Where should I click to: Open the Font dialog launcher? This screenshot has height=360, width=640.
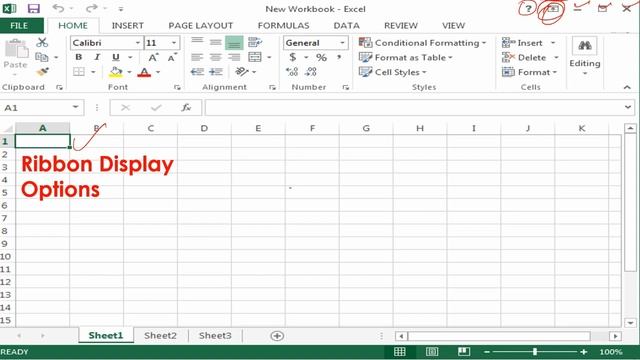[177, 87]
